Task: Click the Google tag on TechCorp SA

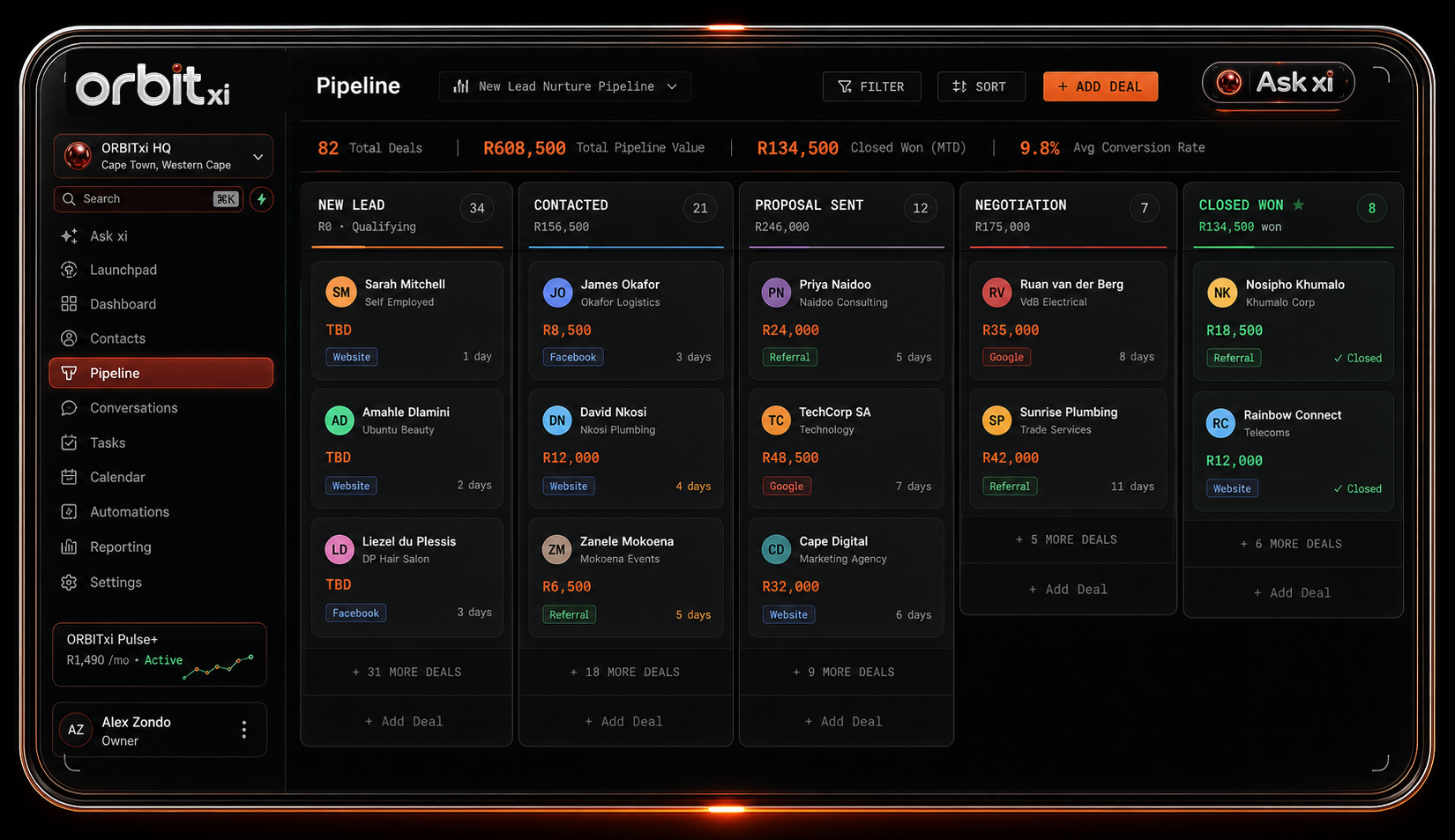Action: pyautogui.click(x=787, y=486)
